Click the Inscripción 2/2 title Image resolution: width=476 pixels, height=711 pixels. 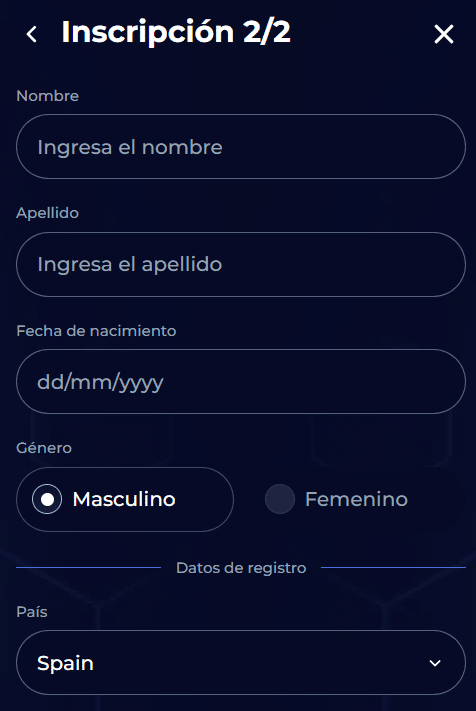pos(176,32)
